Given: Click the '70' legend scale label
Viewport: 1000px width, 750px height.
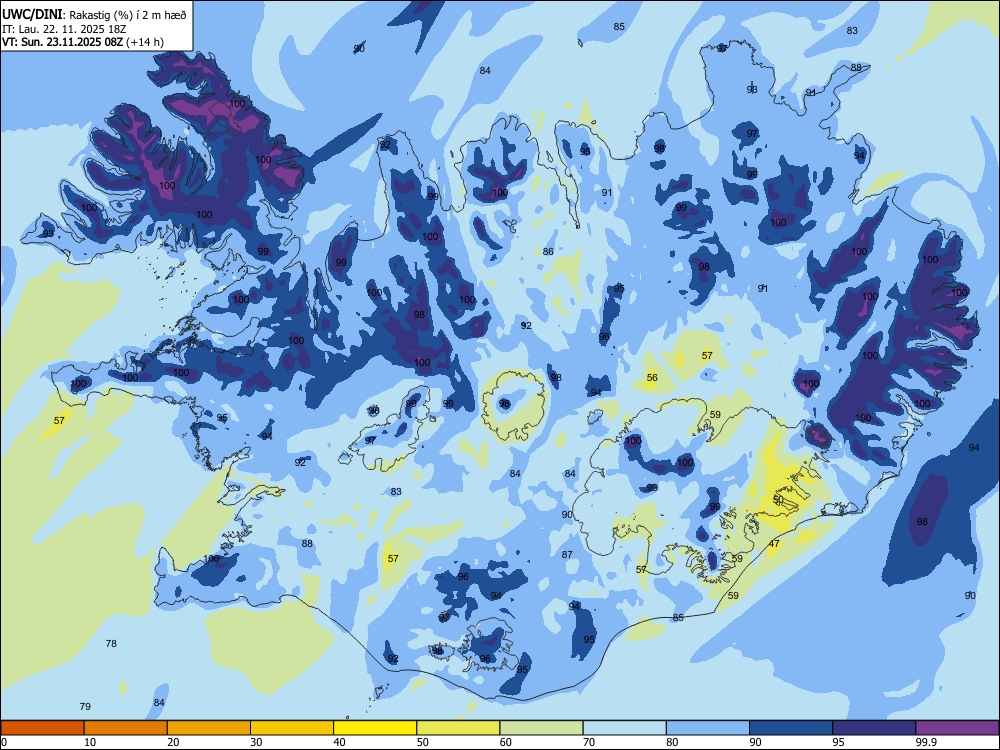Looking at the screenshot, I should 589,742.
